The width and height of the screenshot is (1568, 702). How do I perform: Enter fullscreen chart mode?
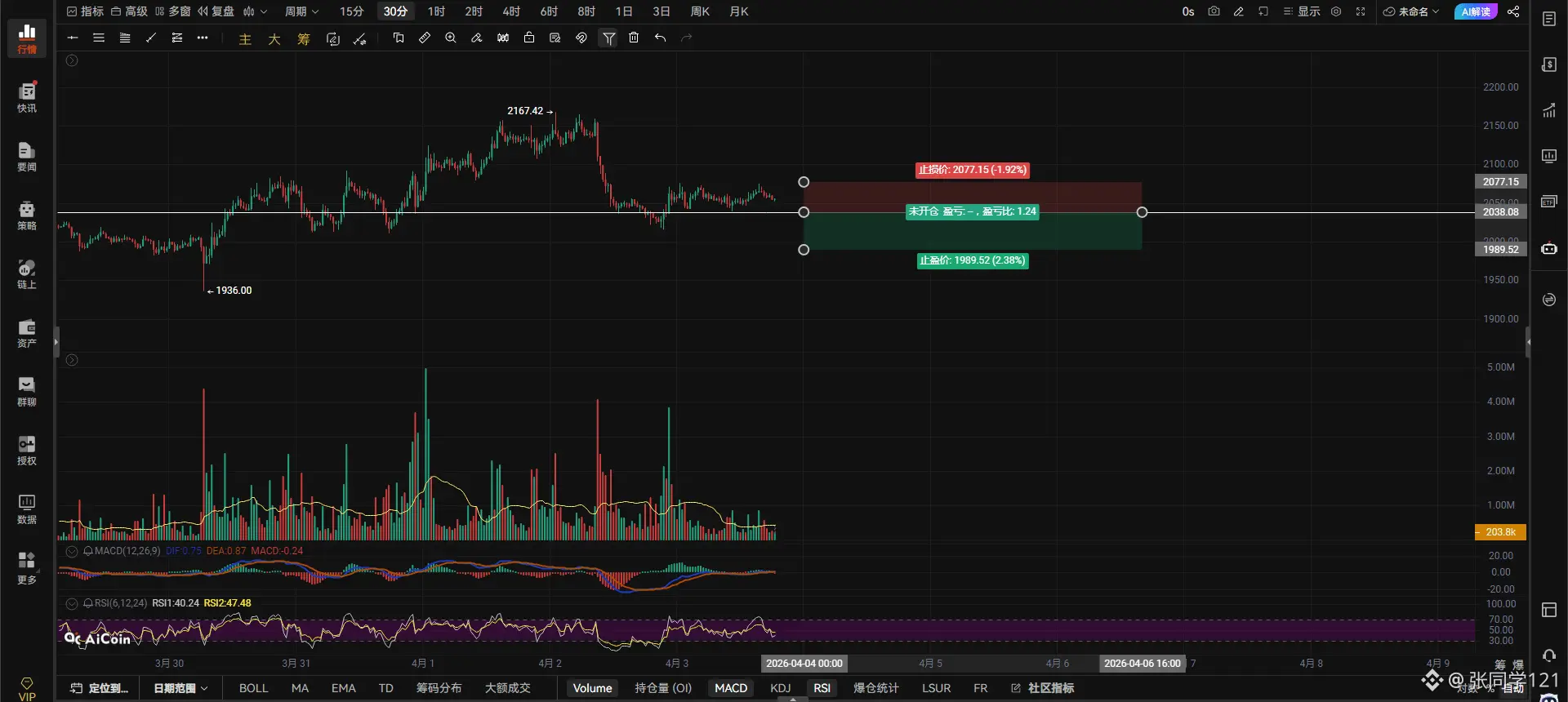1361,11
